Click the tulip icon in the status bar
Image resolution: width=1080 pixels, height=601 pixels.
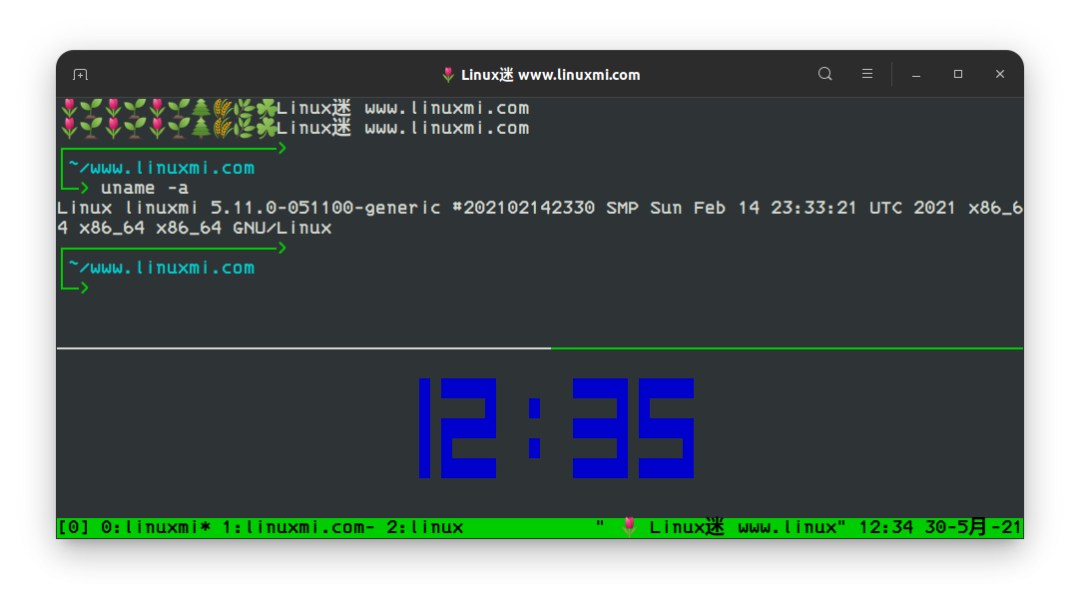click(x=629, y=527)
